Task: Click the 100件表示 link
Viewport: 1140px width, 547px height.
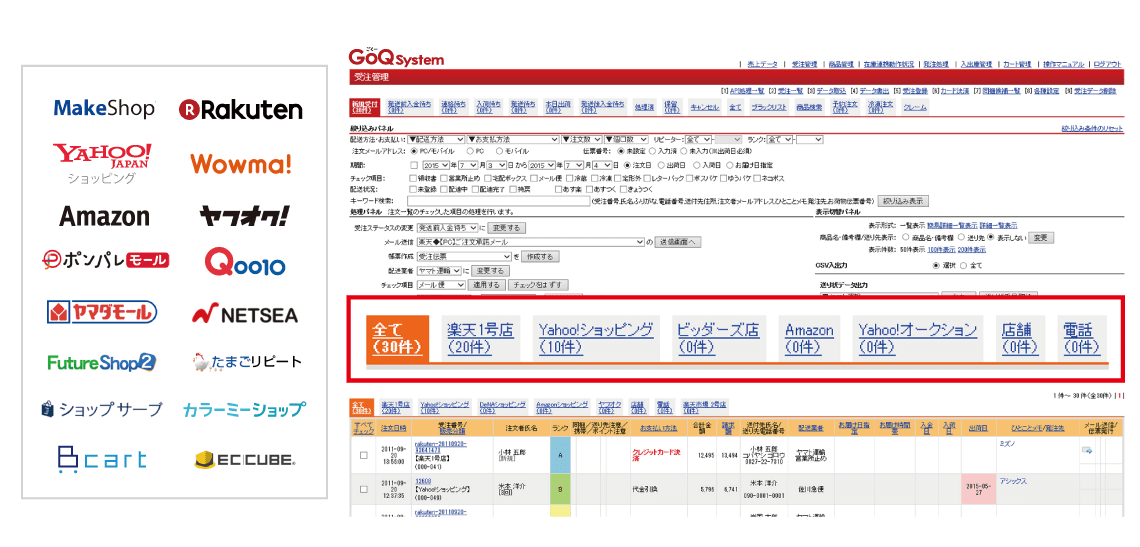Action: pyautogui.click(x=942, y=249)
